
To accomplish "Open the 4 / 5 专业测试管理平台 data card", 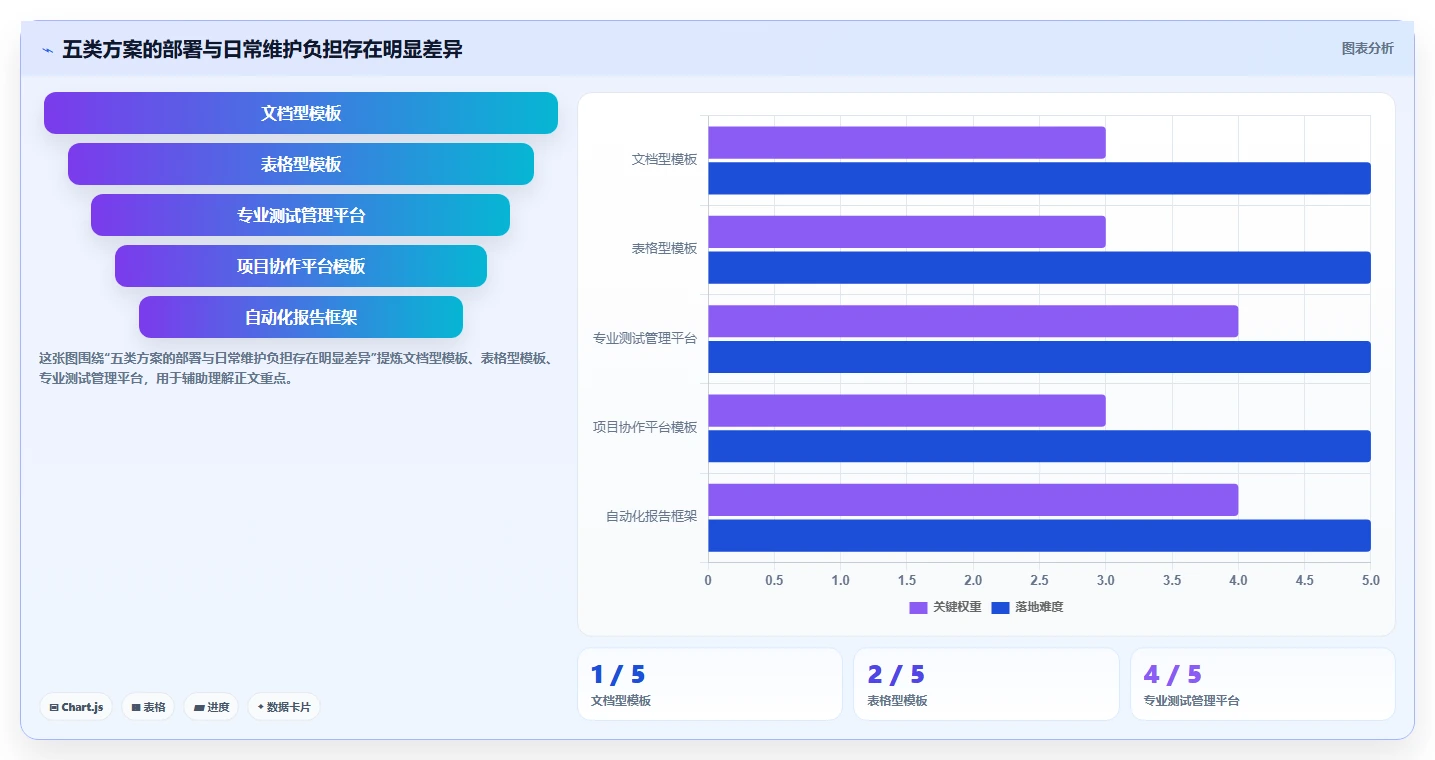I will point(1263,684).
